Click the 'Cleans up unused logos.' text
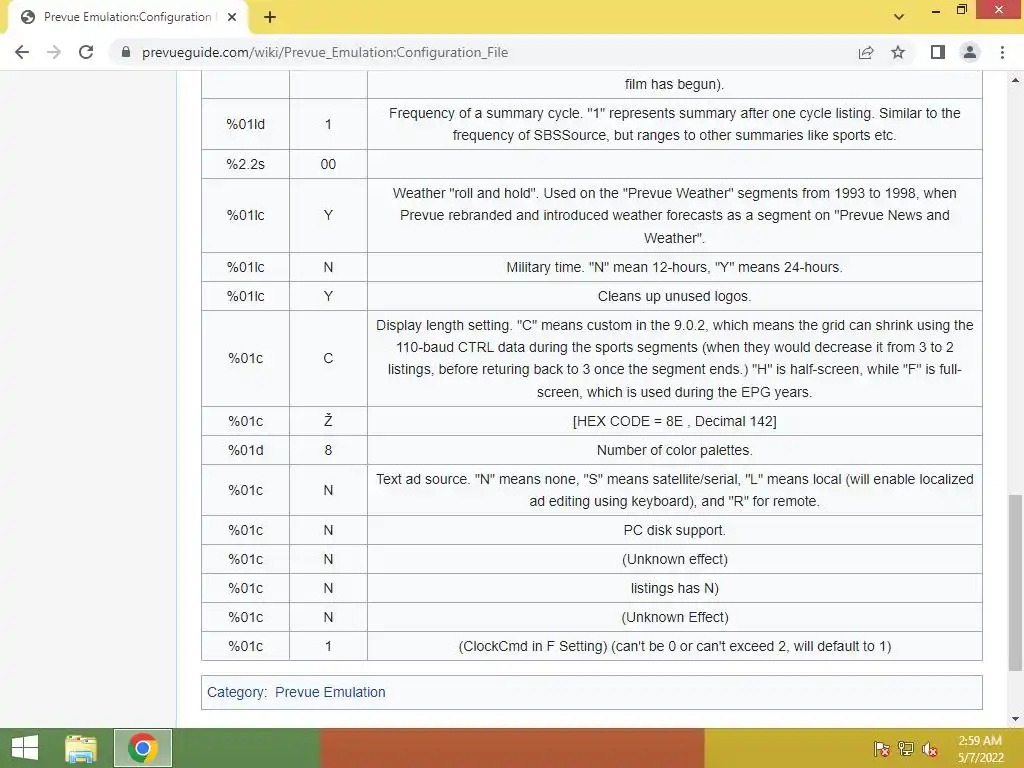 (675, 296)
